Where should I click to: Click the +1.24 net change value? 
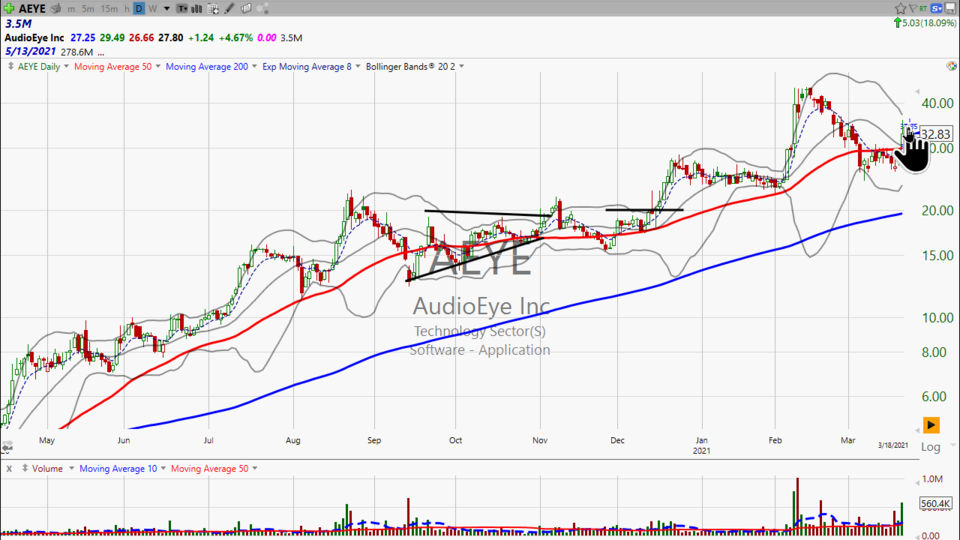(201, 37)
